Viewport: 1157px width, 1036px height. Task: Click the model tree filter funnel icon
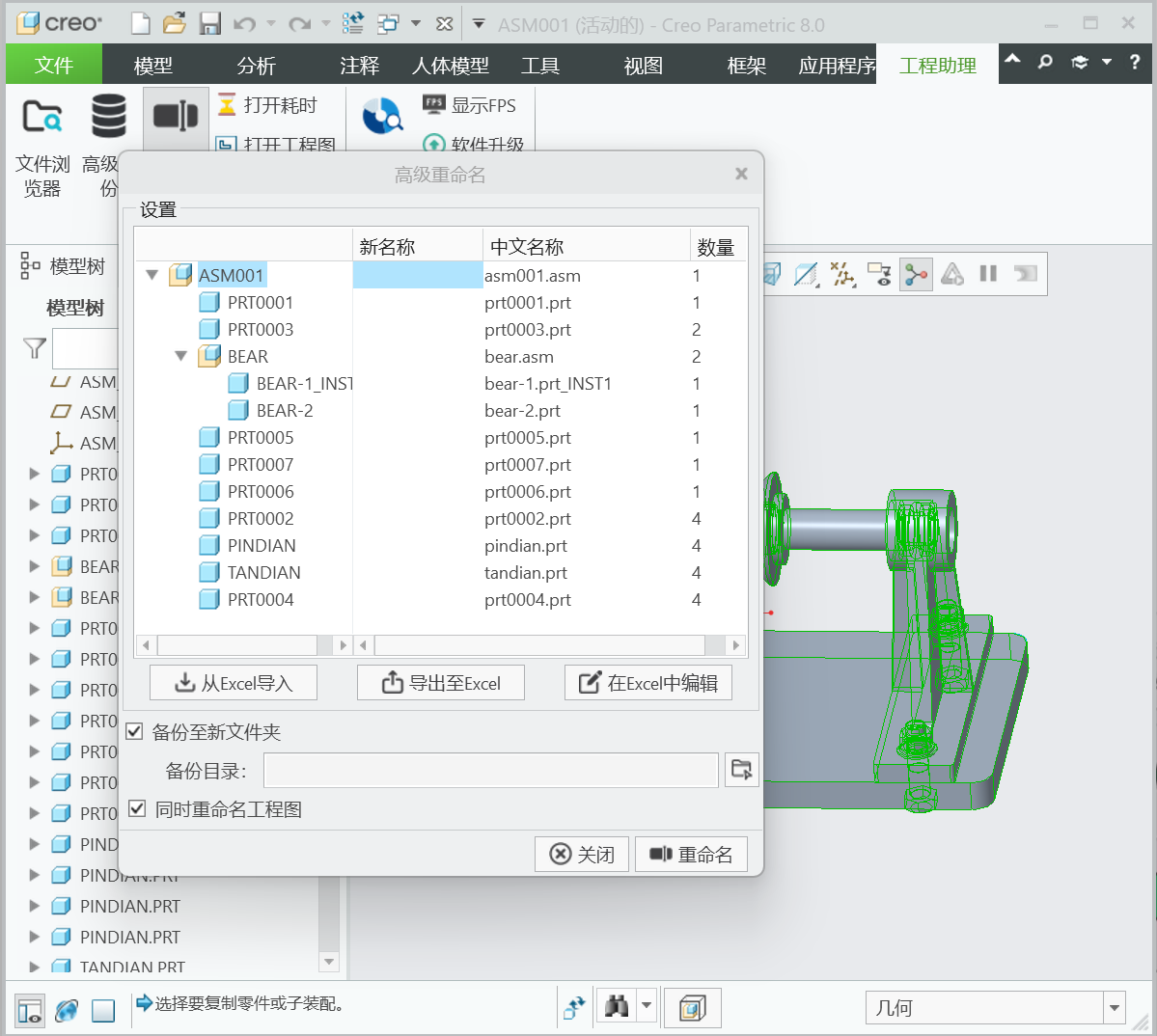point(35,348)
